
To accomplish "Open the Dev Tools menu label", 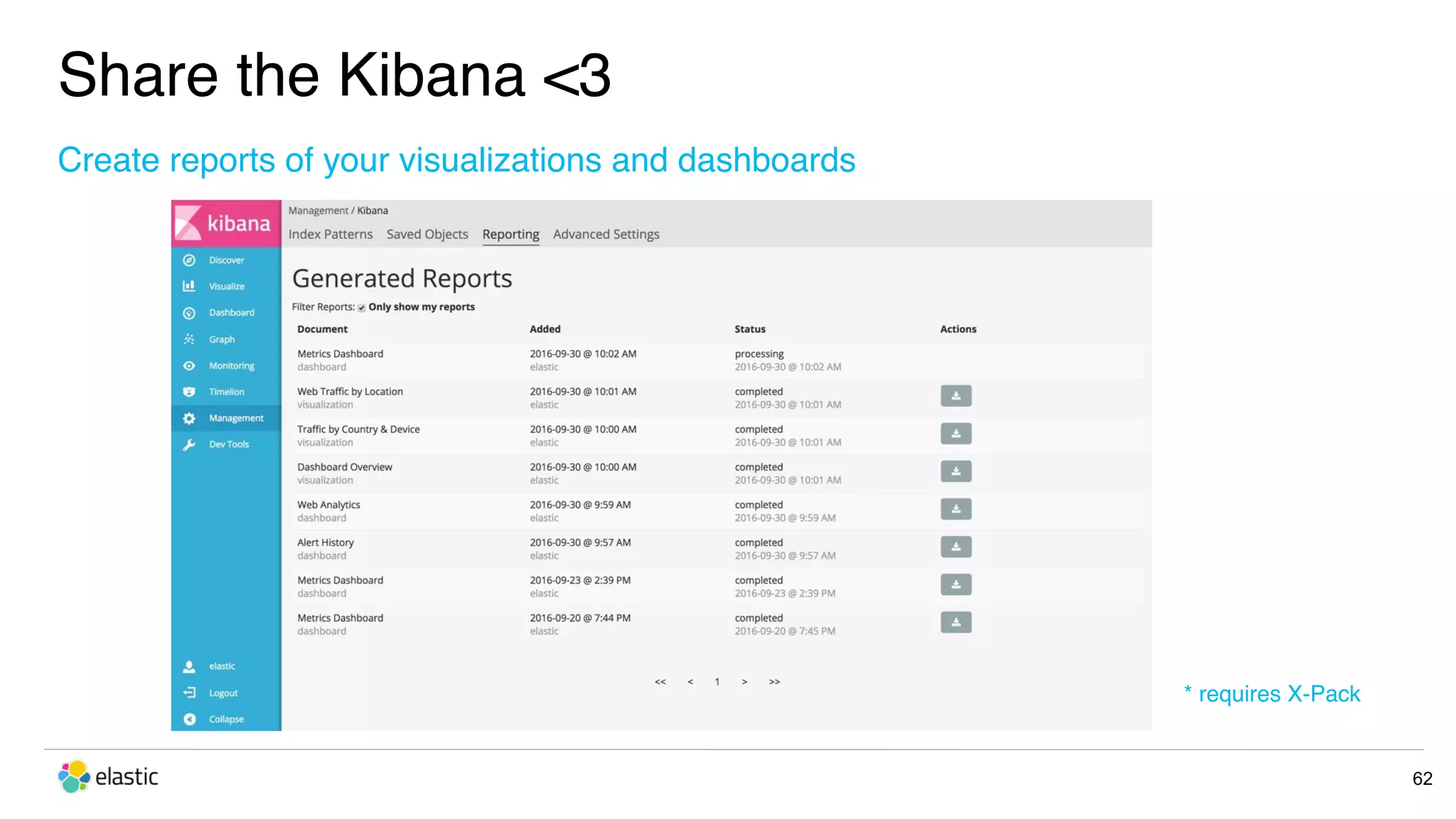I will coord(229,444).
